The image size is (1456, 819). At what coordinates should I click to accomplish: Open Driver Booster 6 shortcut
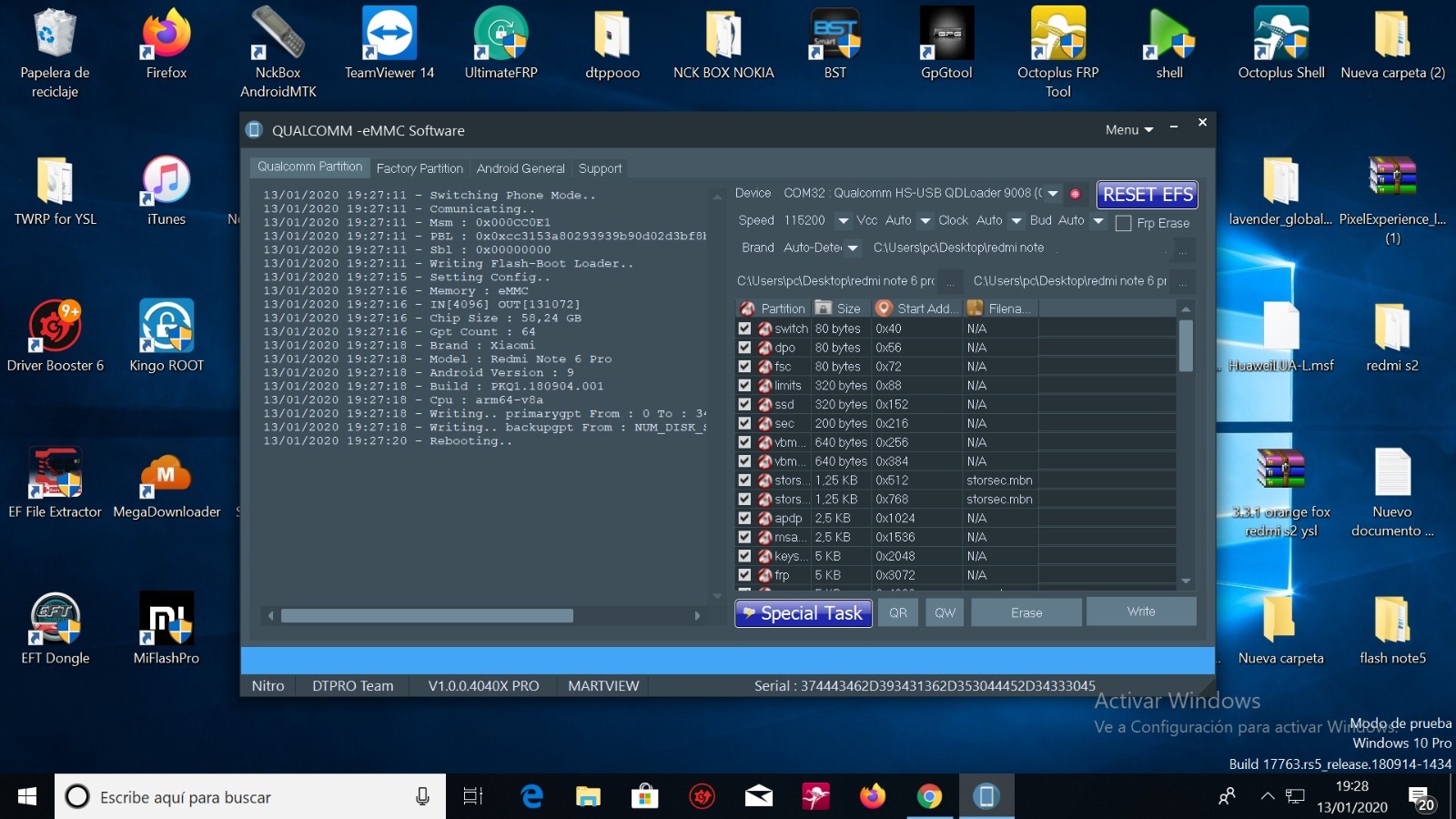[55, 337]
